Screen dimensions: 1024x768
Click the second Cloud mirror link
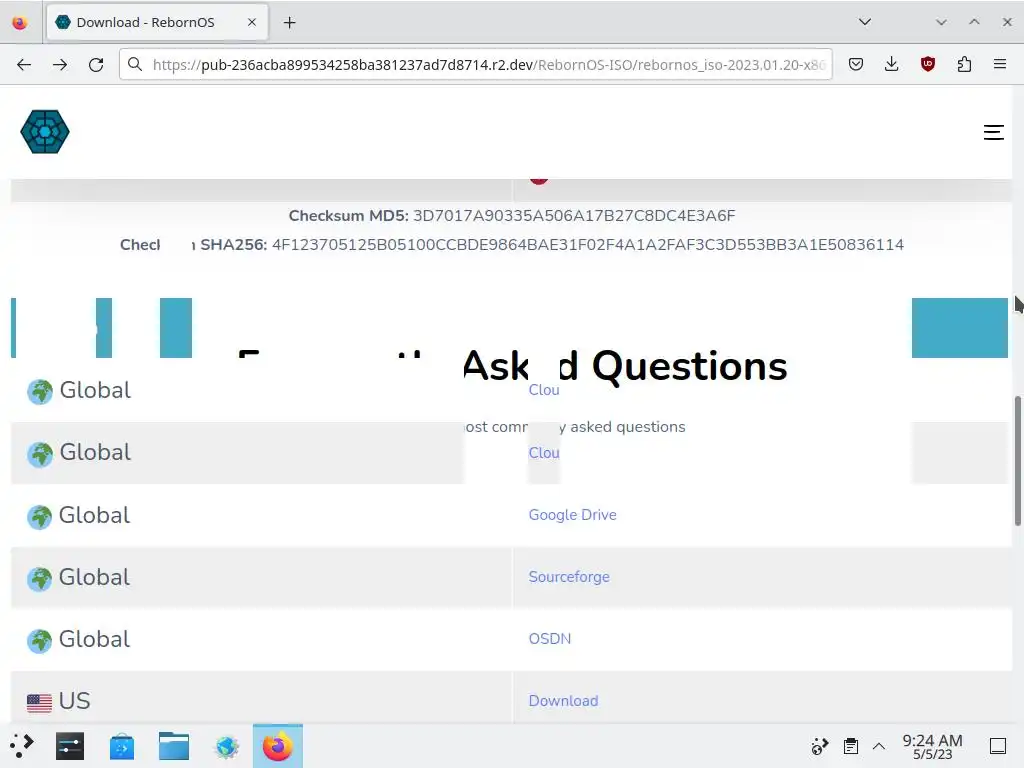(544, 453)
